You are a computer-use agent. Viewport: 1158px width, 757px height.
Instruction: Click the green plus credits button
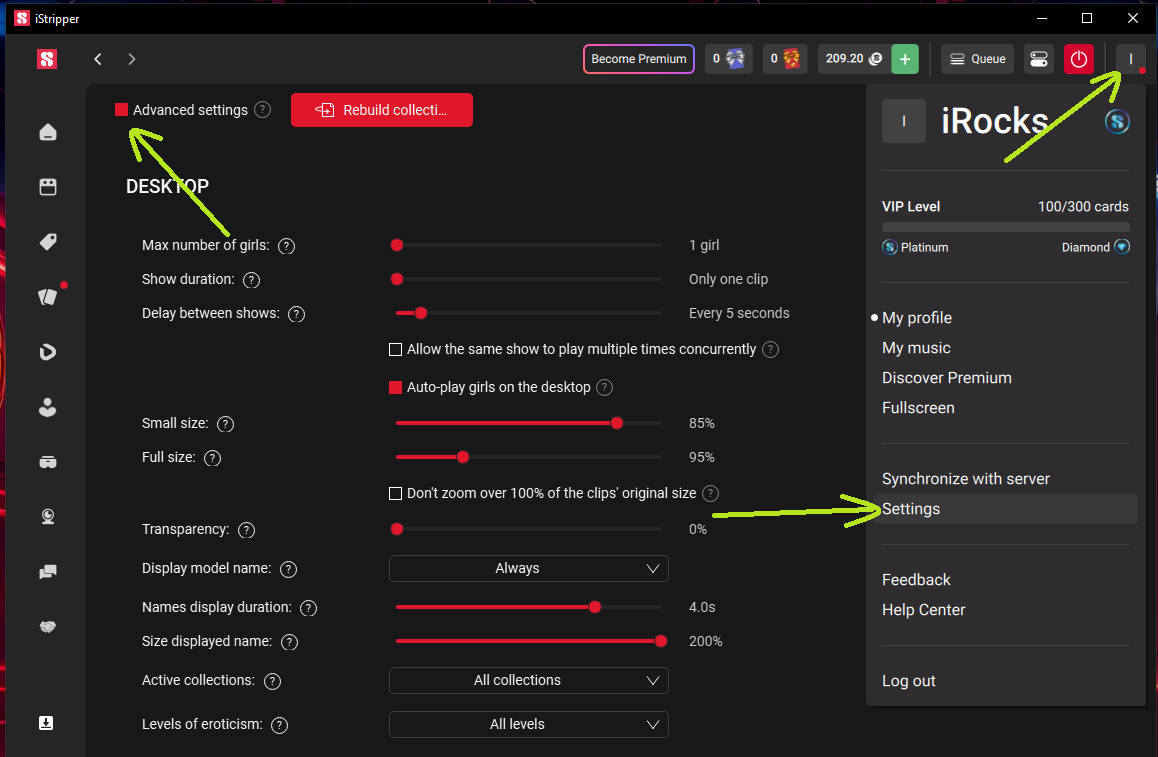click(x=905, y=59)
